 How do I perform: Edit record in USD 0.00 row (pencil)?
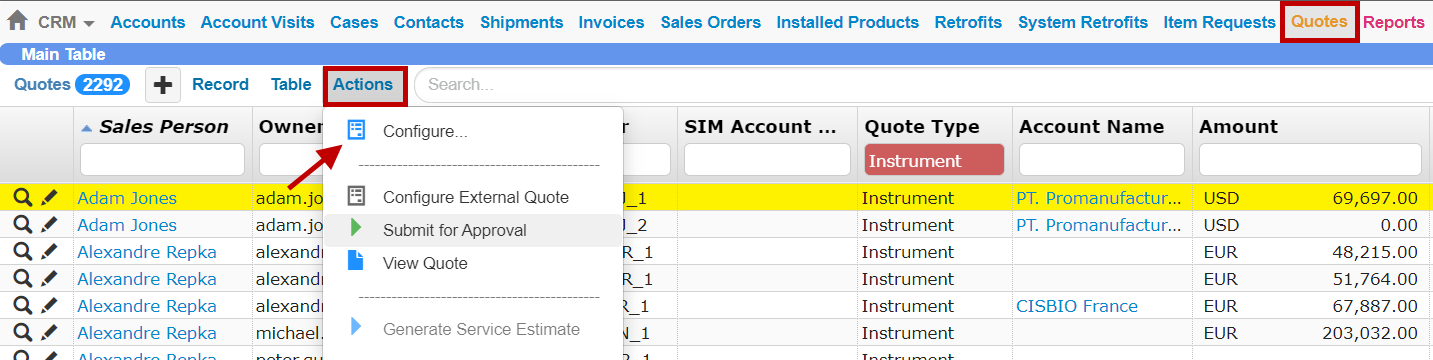coord(49,225)
